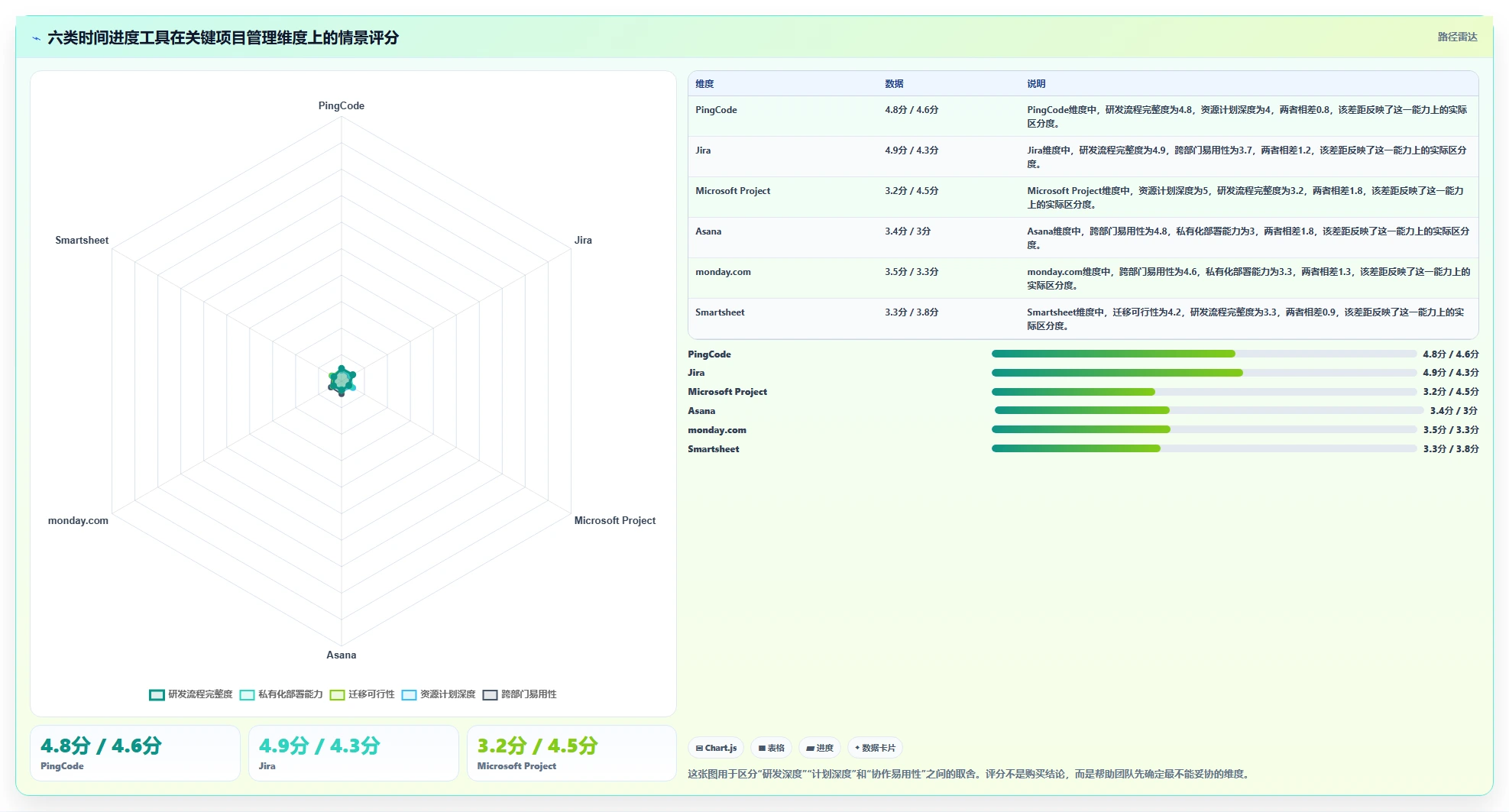
Task: Click the Jira progress list label
Action: tap(696, 373)
